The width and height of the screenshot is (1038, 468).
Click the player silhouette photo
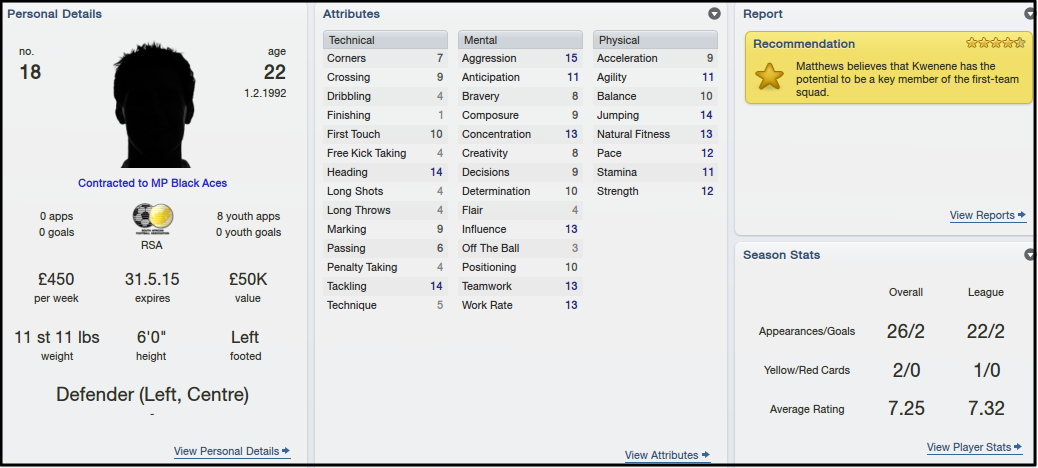(x=154, y=105)
